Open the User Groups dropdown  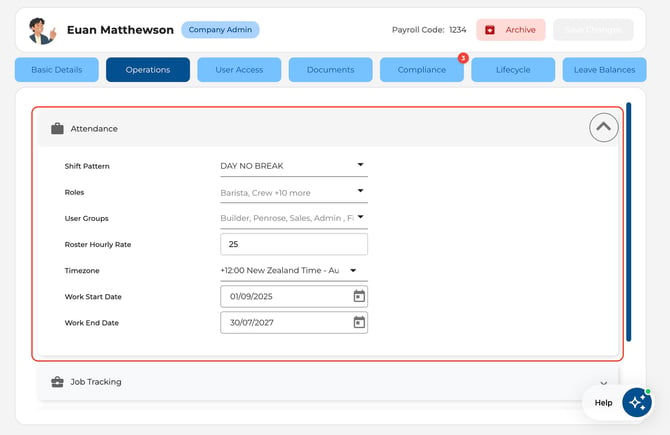[294, 218]
